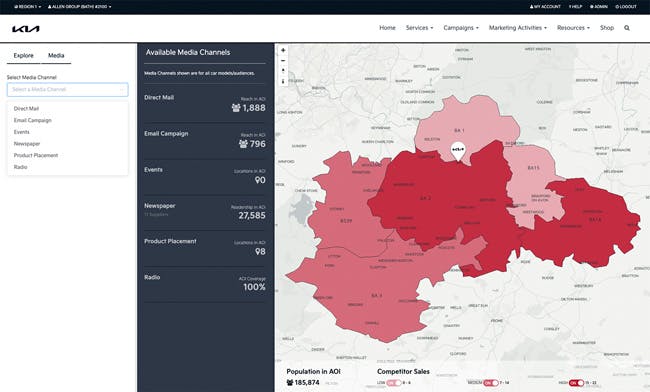
Task: Open the search magnifier icon
Action: pos(627,28)
